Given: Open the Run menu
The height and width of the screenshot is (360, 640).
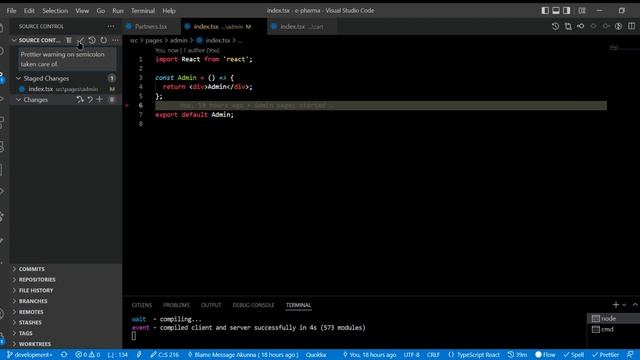Looking at the screenshot, I should (x=118, y=11).
